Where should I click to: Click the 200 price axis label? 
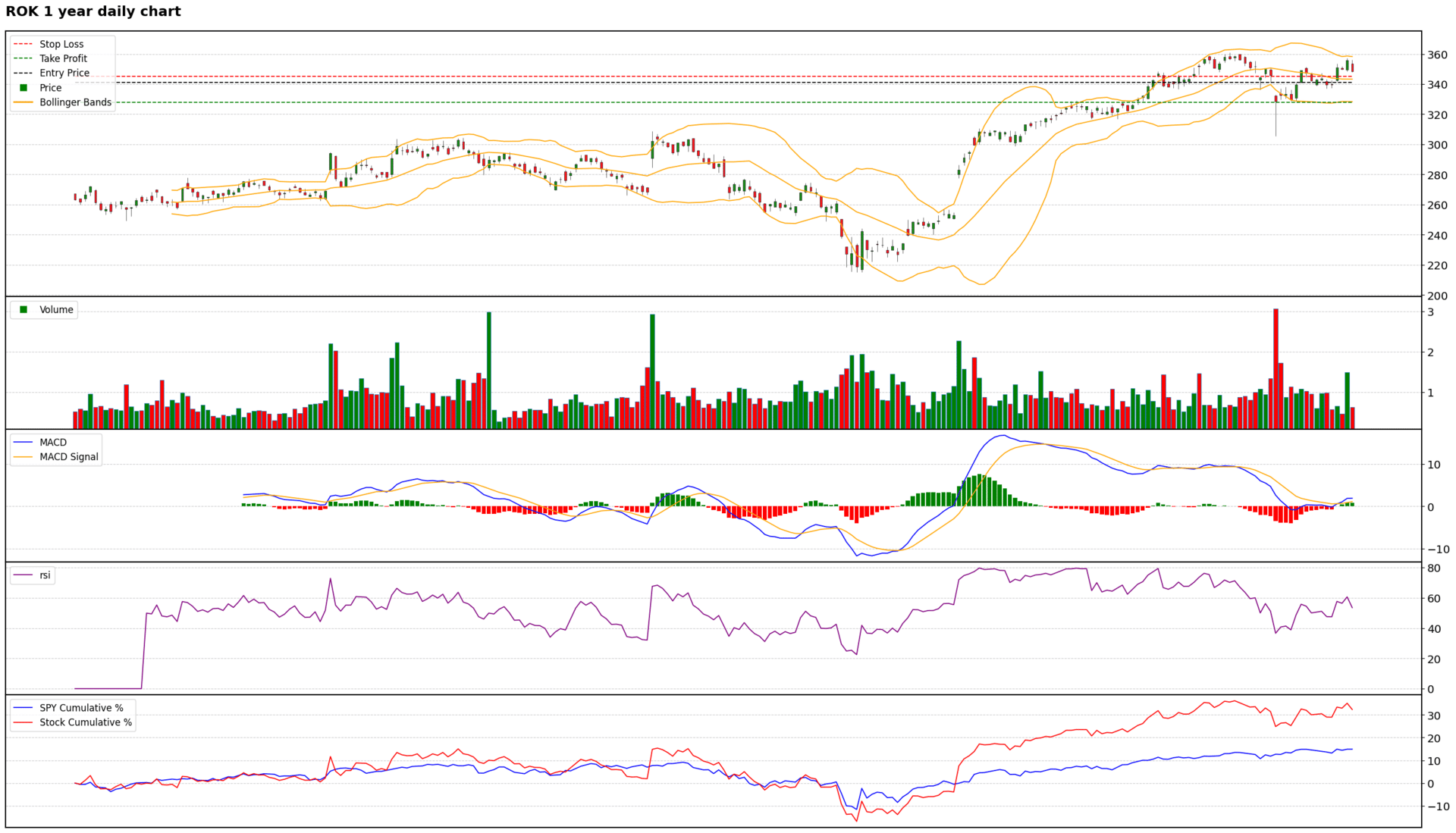[1437, 296]
